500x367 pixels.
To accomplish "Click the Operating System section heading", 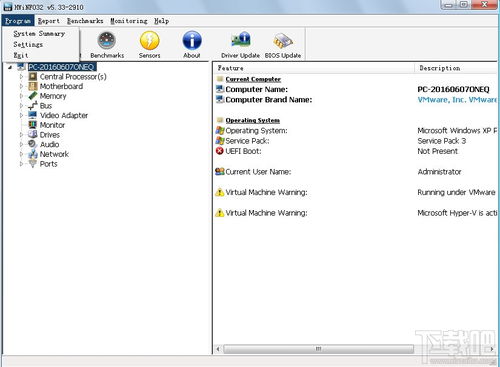I will click(x=252, y=120).
